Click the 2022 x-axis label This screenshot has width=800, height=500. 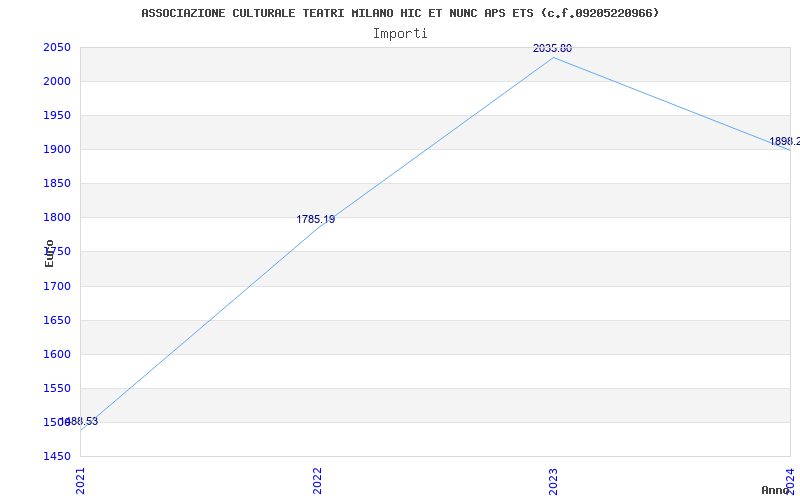[x=317, y=481]
